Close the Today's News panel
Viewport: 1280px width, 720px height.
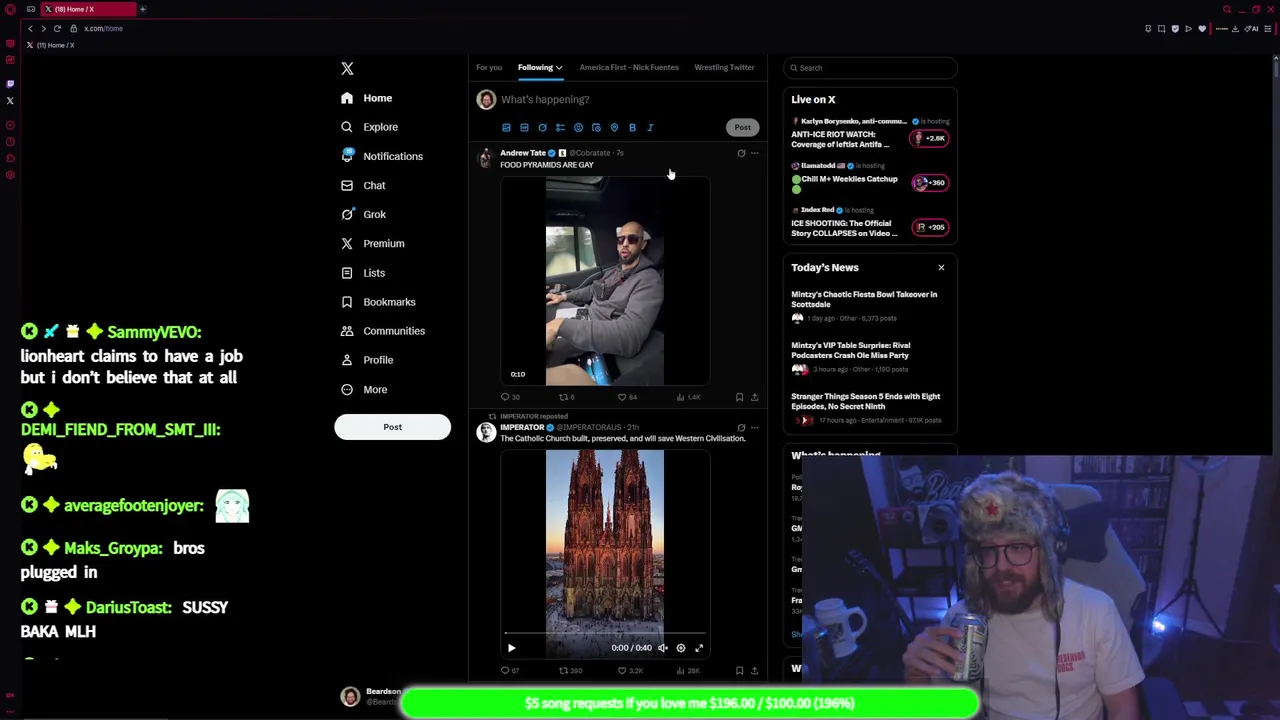tap(941, 267)
